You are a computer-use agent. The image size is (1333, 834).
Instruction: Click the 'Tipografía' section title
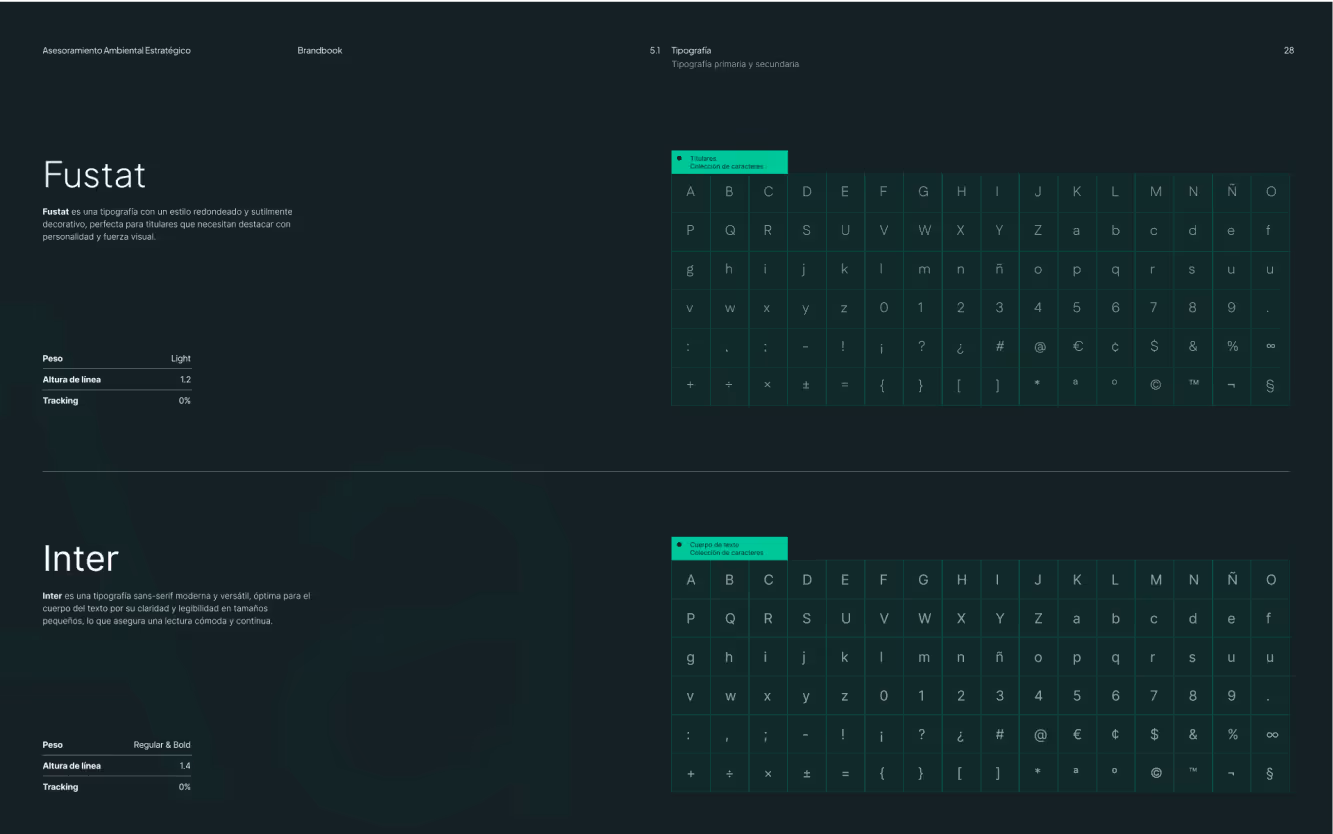[x=691, y=51]
